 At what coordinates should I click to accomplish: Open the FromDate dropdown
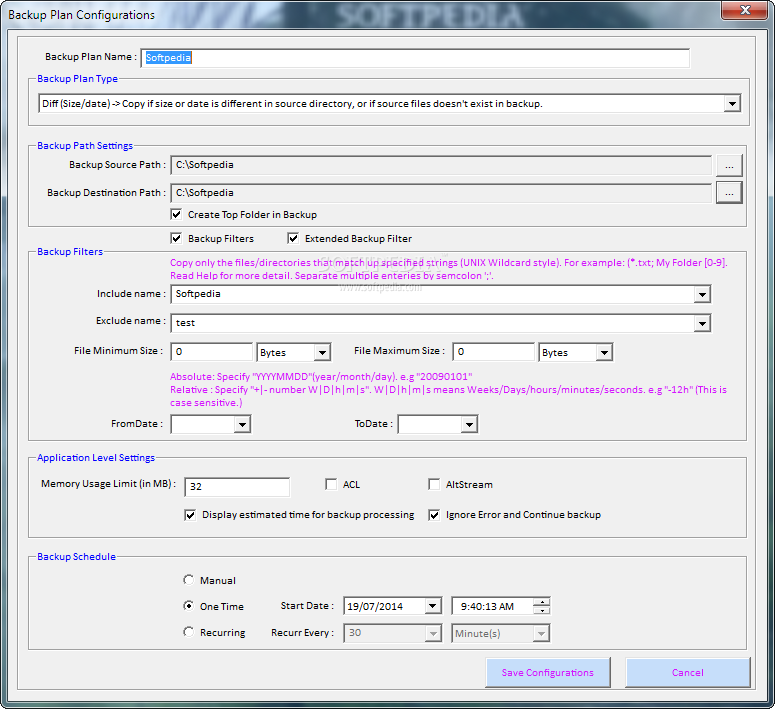click(x=242, y=424)
